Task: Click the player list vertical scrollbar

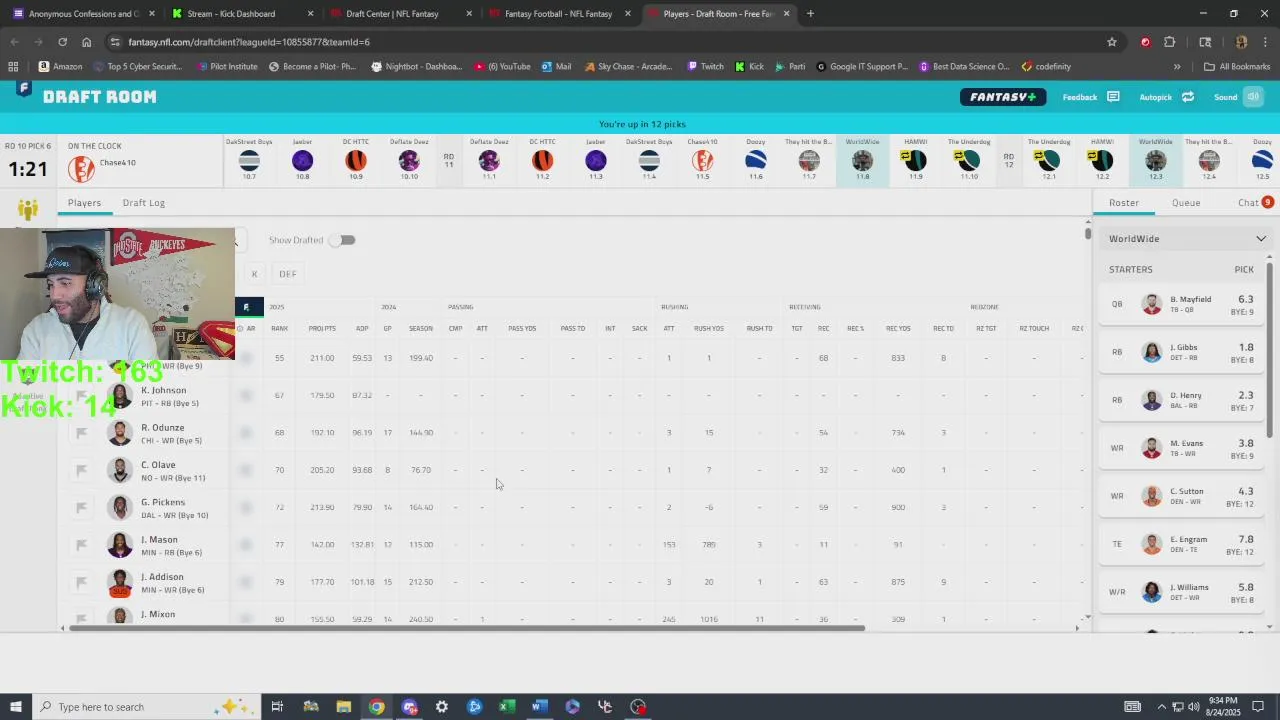Action: tap(1088, 233)
